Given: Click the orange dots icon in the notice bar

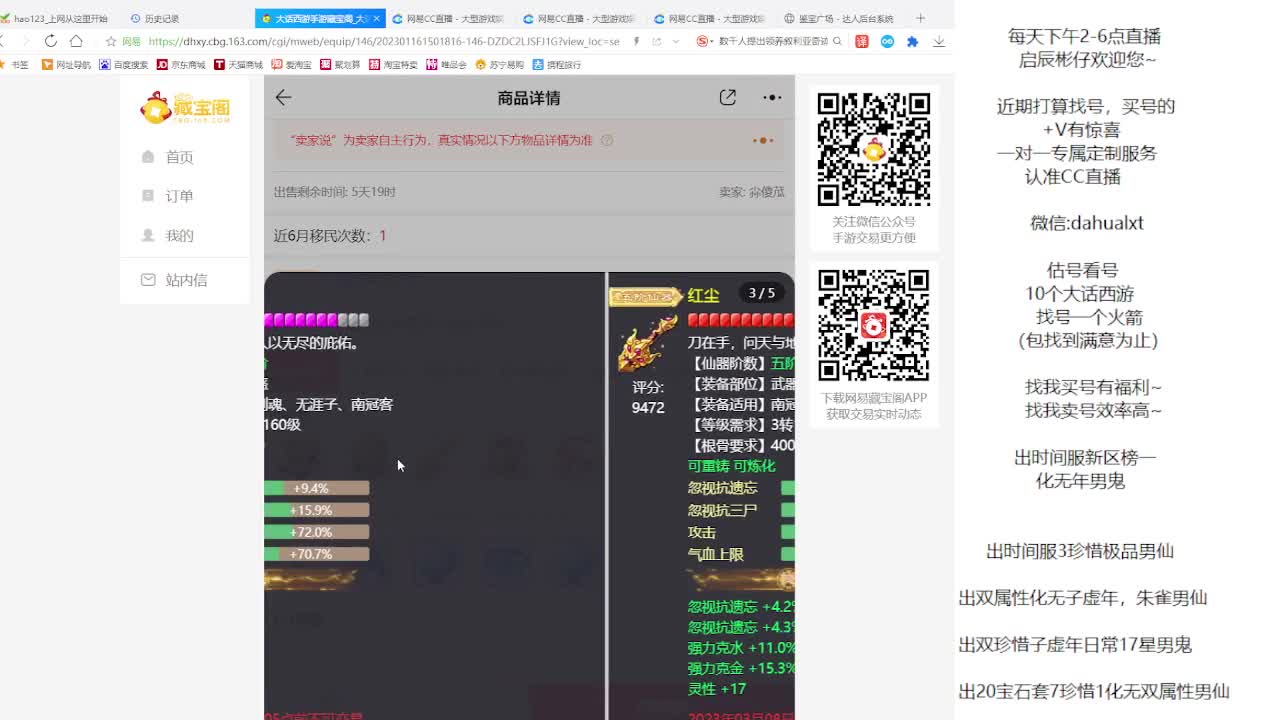Looking at the screenshot, I should 762,140.
